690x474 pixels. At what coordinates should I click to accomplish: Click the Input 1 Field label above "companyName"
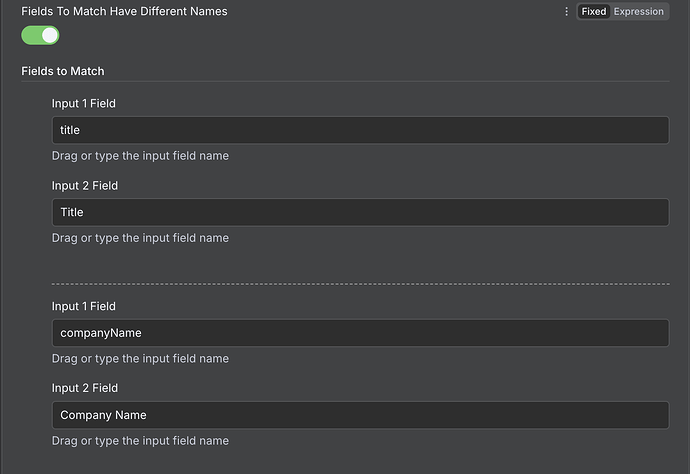click(84, 306)
